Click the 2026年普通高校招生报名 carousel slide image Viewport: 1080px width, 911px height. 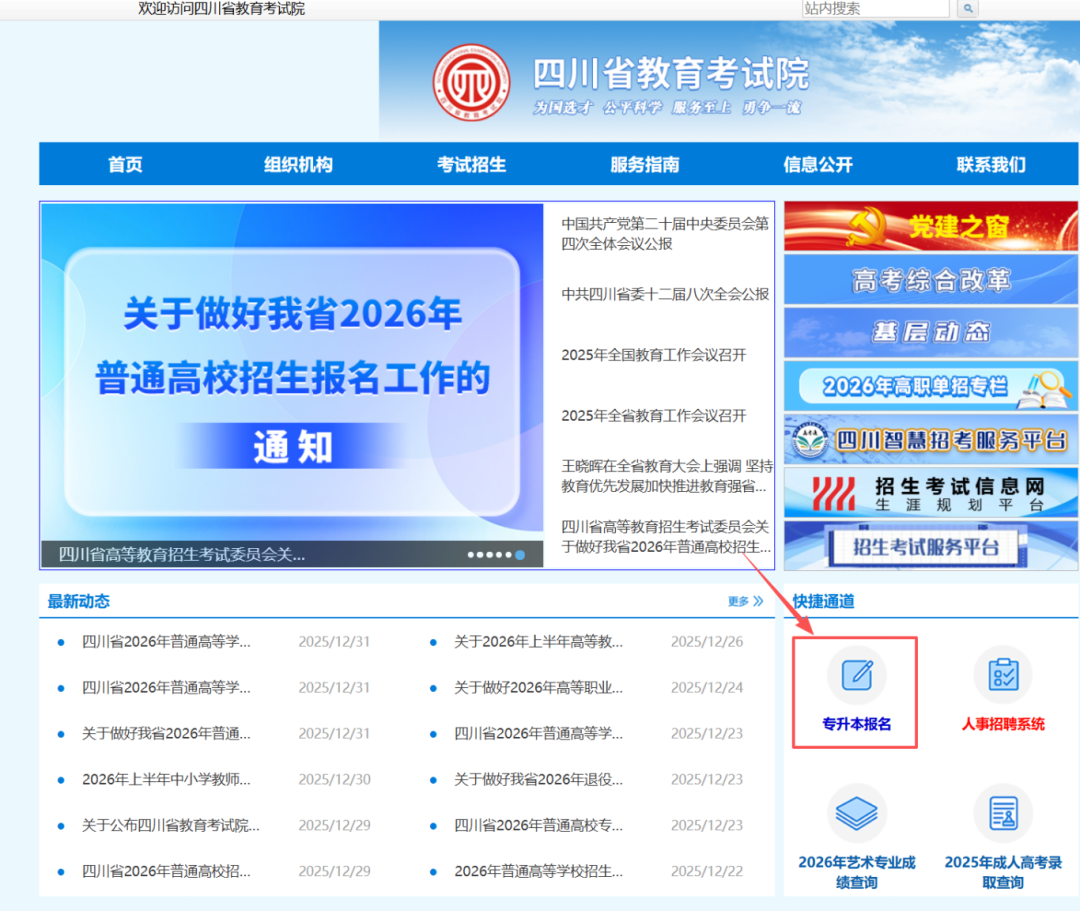point(291,380)
